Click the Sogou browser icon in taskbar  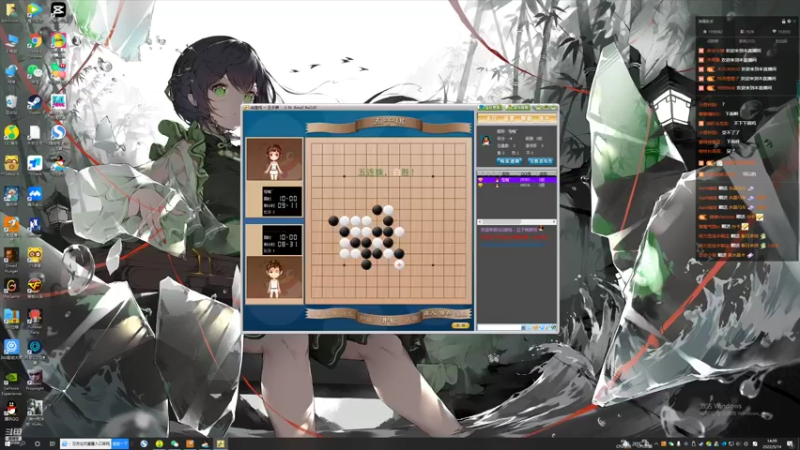pyautogui.click(x=144, y=444)
